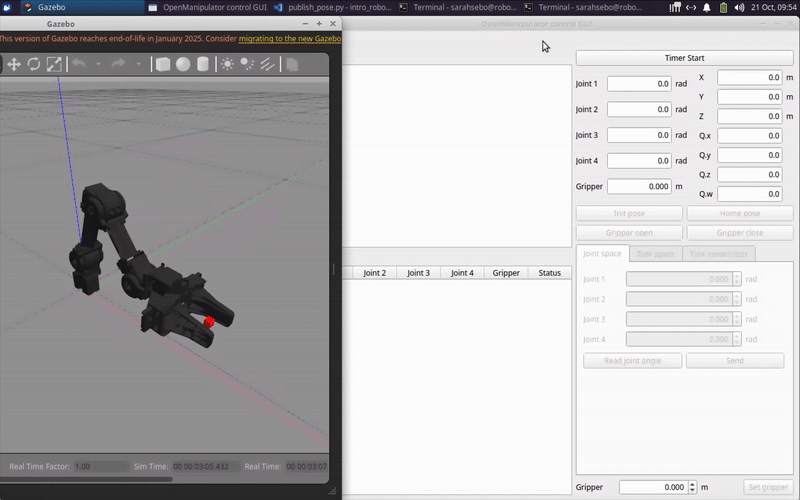Click the Real Time Factor value field
This screenshot has height=500, width=800.
101,466
